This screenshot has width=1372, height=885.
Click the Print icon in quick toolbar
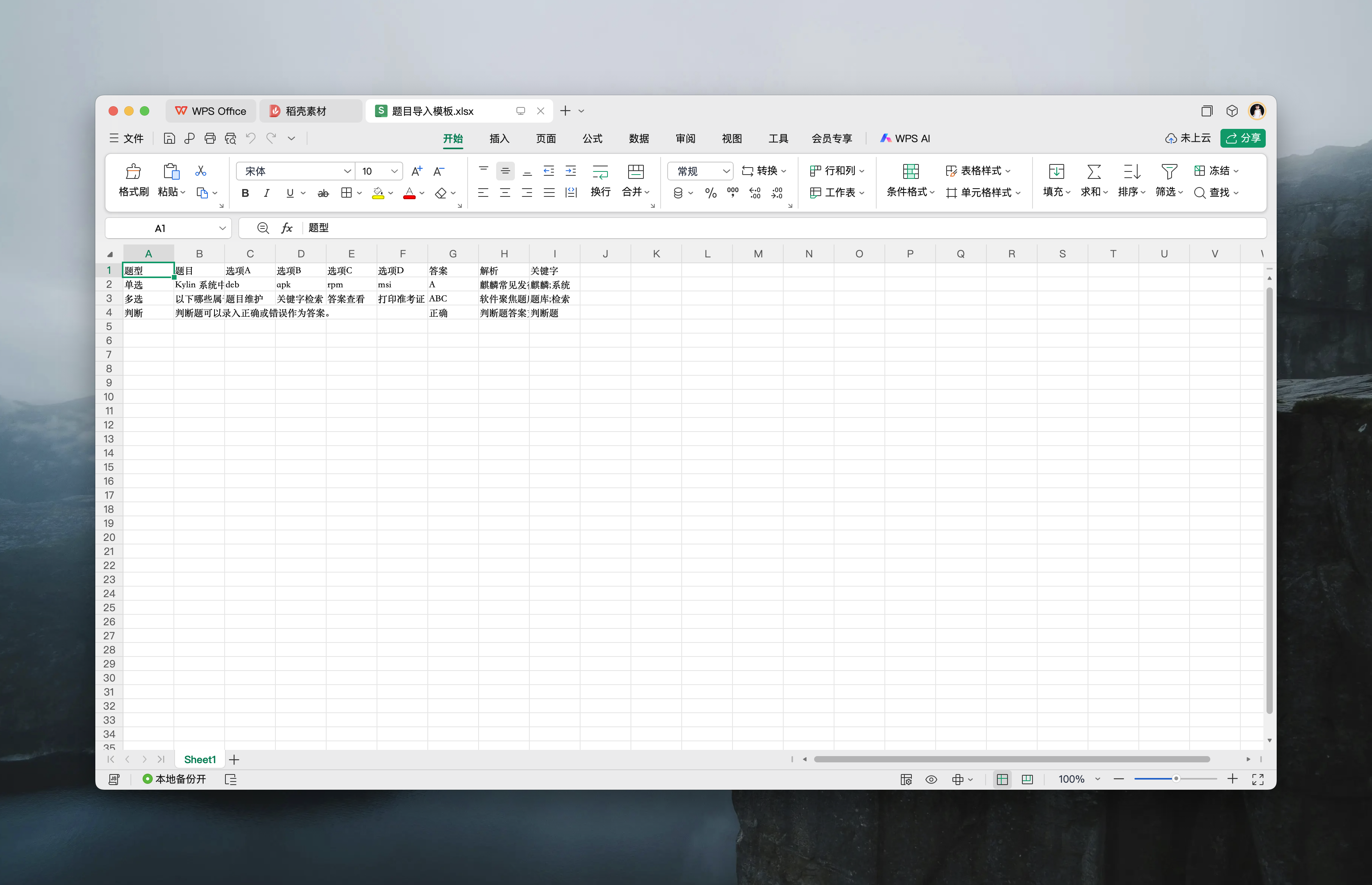pyautogui.click(x=210, y=139)
